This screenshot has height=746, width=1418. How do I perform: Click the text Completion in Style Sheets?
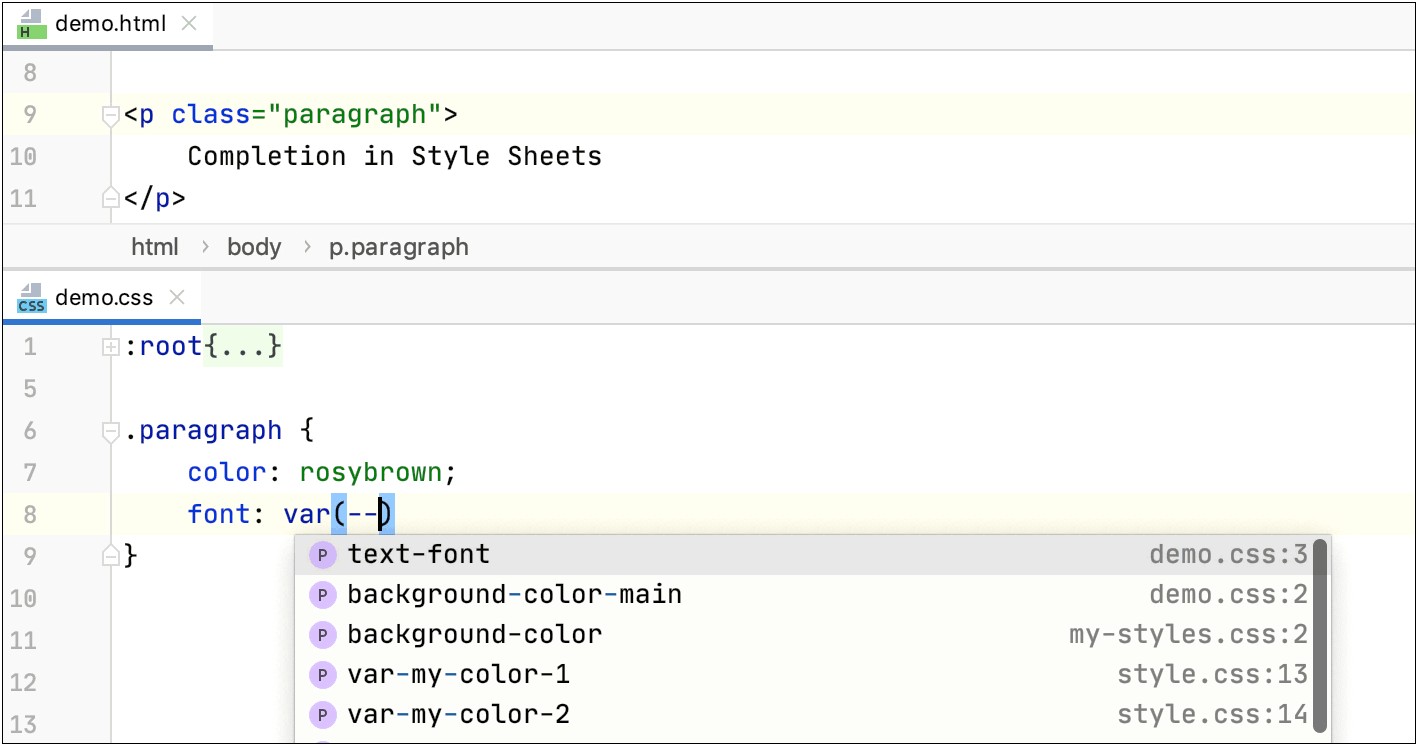395,157
